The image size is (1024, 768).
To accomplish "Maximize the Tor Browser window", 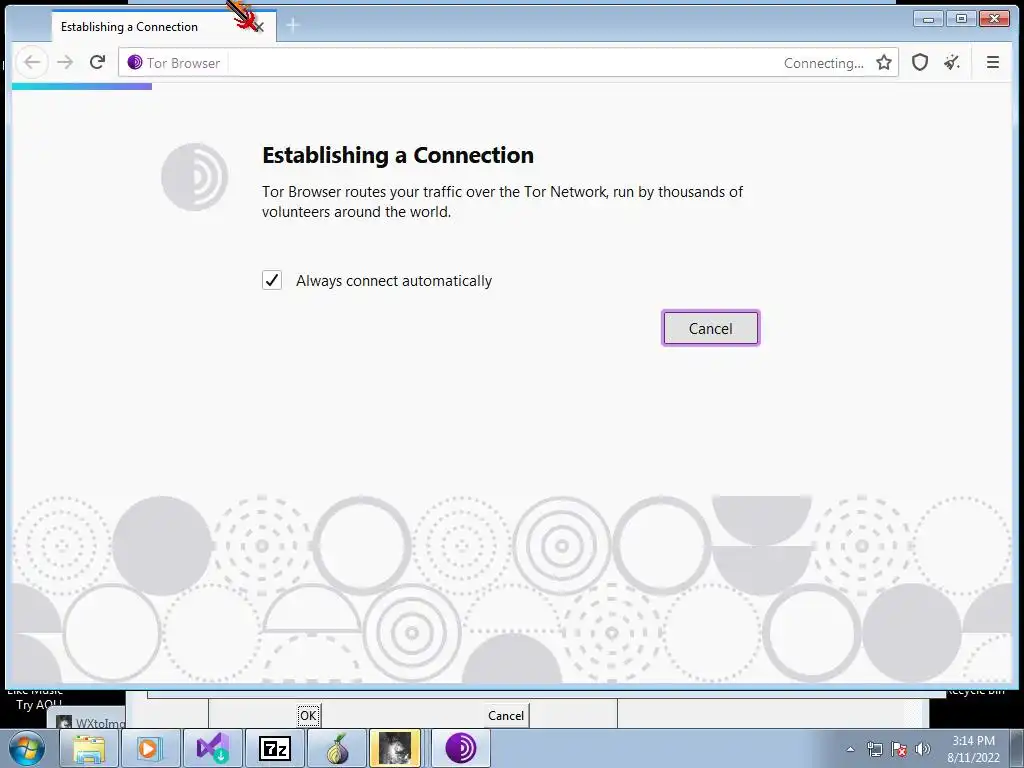I will [961, 19].
